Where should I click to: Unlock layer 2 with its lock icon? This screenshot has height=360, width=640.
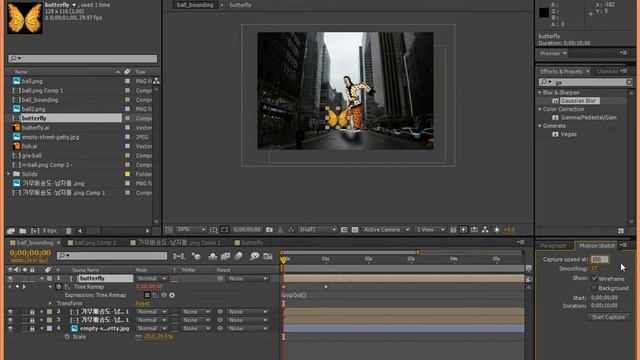32,312
